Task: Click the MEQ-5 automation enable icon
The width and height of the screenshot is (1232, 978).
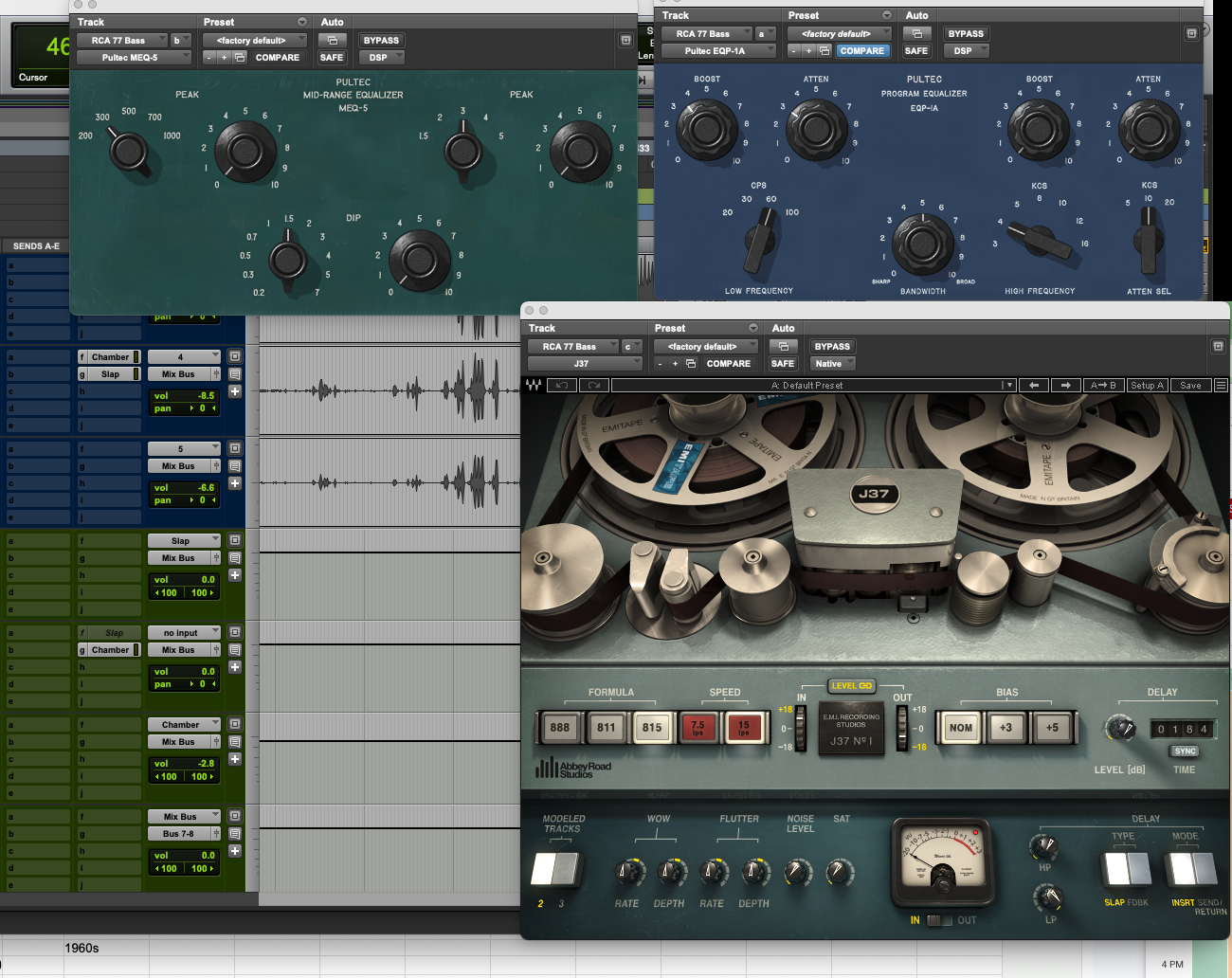Action: click(x=332, y=41)
